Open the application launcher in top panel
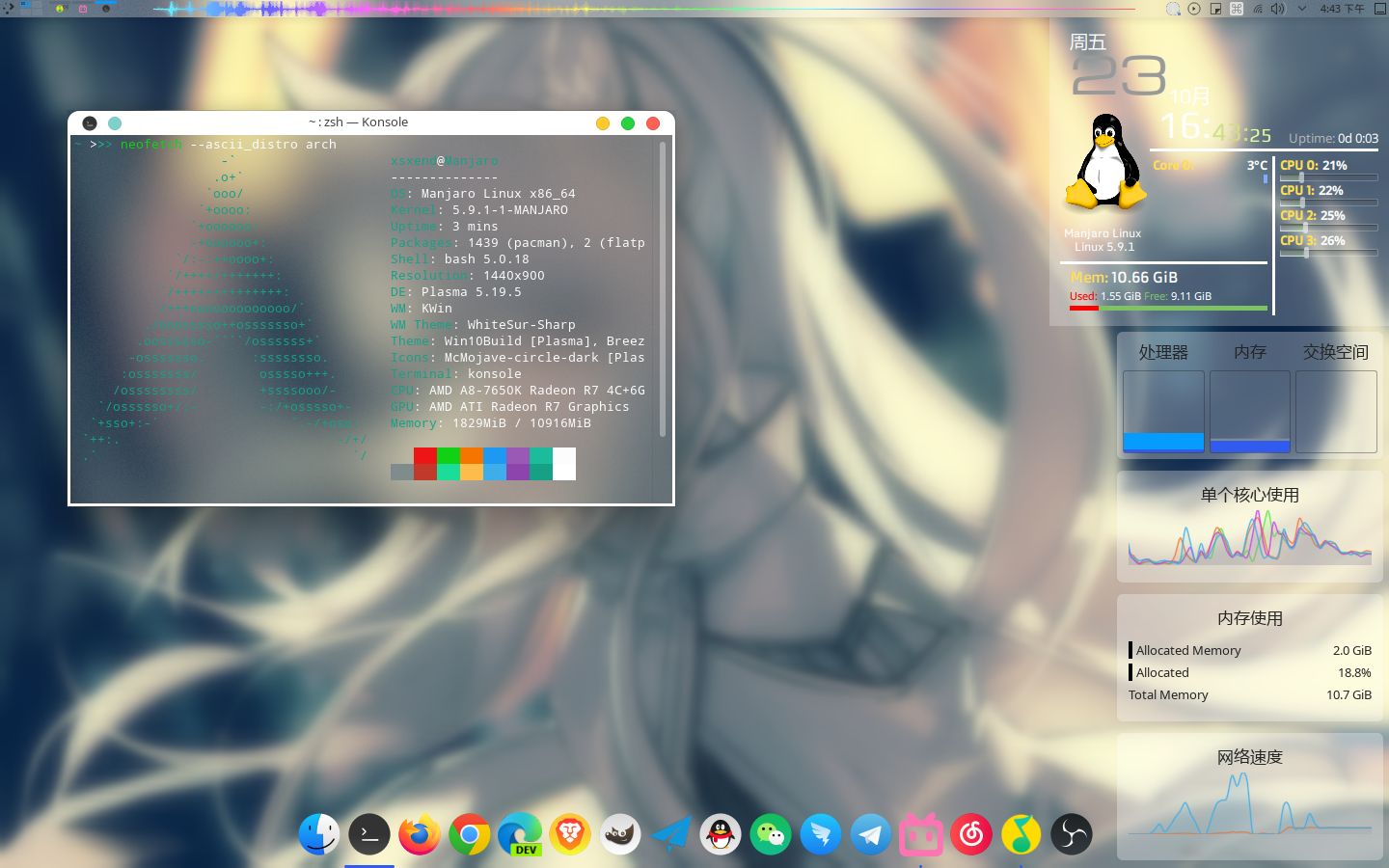 [9, 8]
